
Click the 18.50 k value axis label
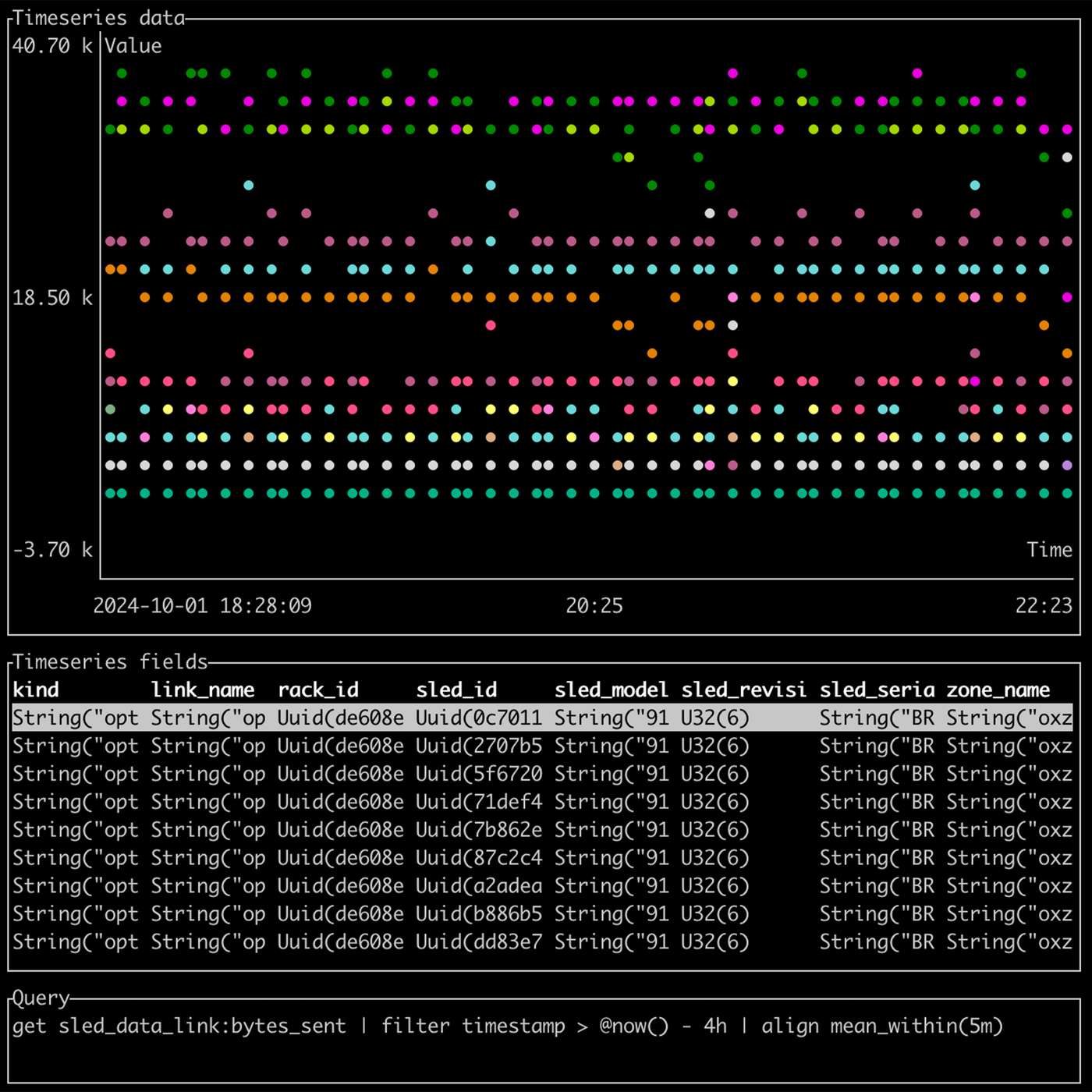coord(52,298)
